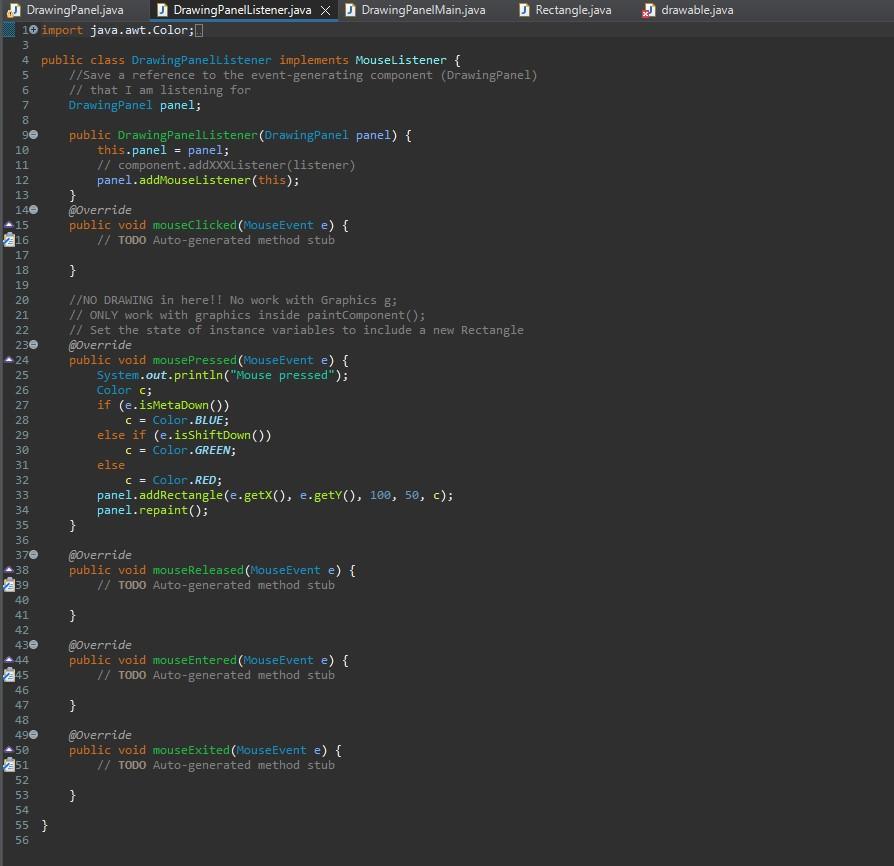The width and height of the screenshot is (894, 866).
Task: Click the override marker on line 50
Action: tap(9, 750)
